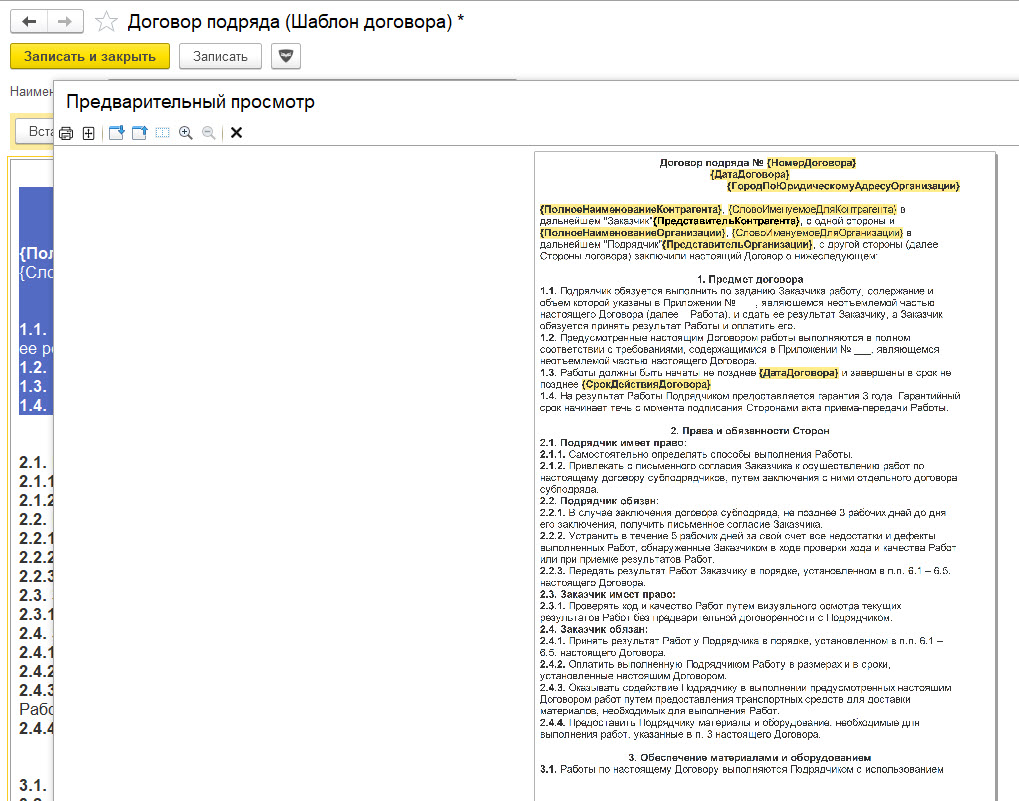Screen dimensions: 1019x801
Task: Close the preview with the black X icon
Action: click(x=237, y=133)
